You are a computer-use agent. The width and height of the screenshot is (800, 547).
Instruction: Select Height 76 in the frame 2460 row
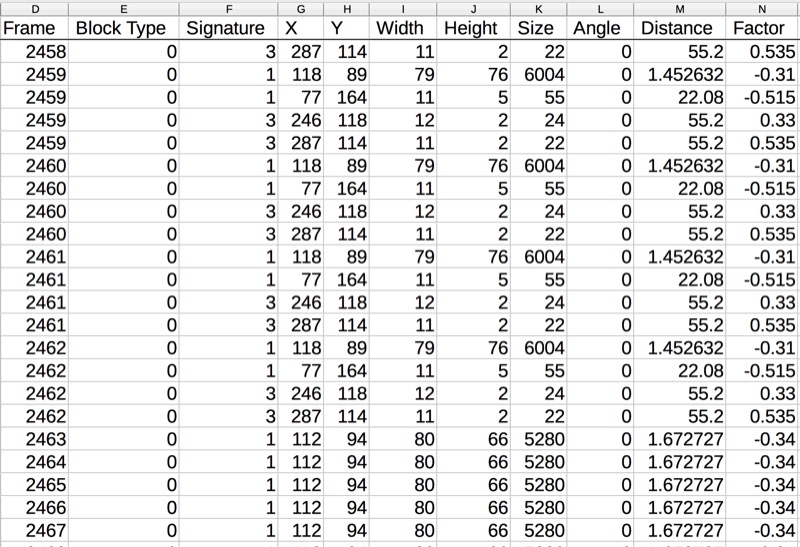(x=473, y=166)
